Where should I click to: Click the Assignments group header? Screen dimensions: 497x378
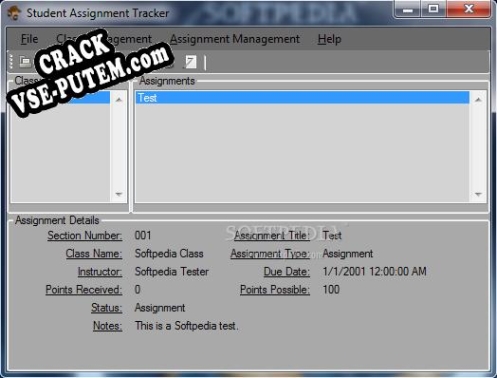167,81
